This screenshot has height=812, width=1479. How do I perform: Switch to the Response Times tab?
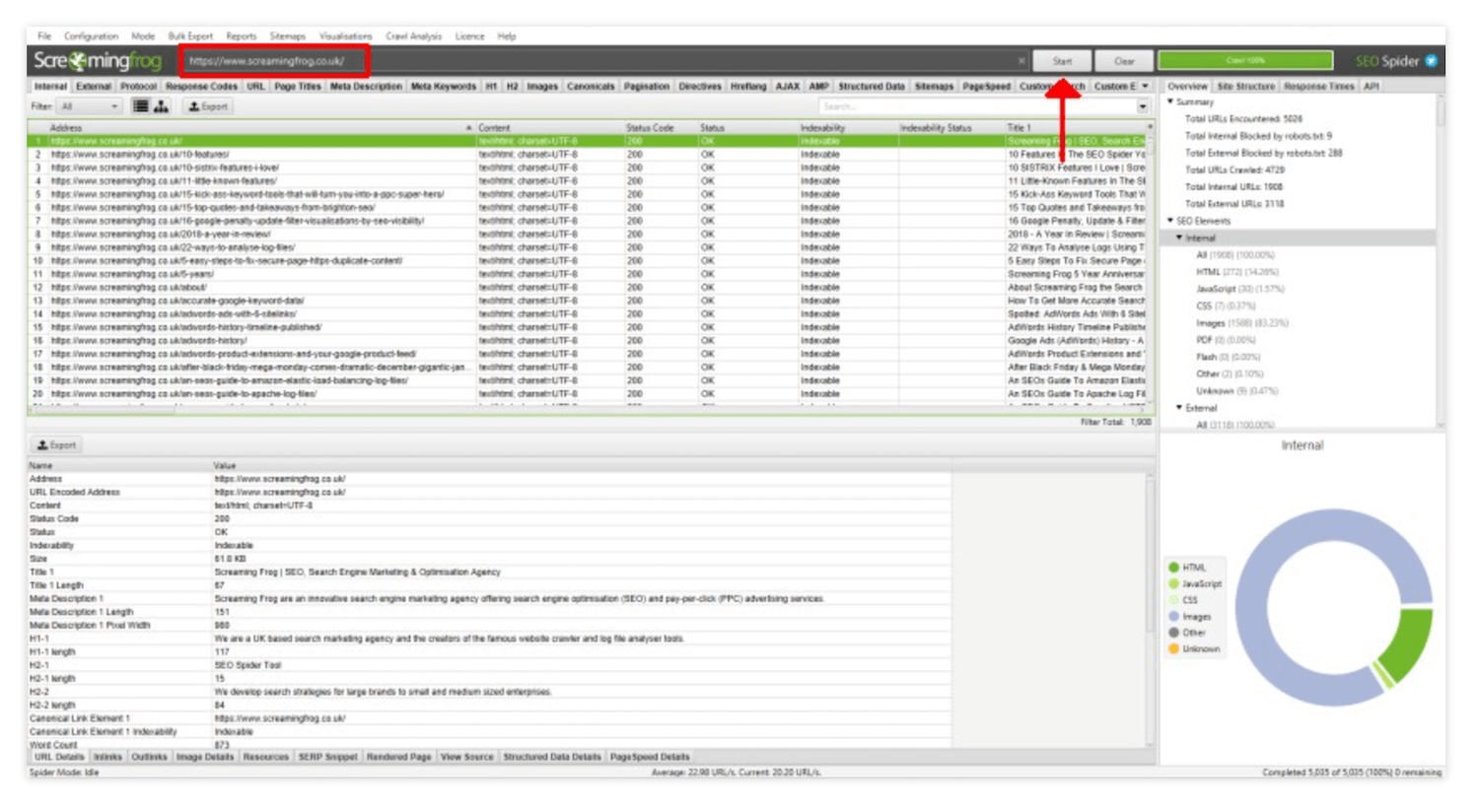click(1318, 87)
